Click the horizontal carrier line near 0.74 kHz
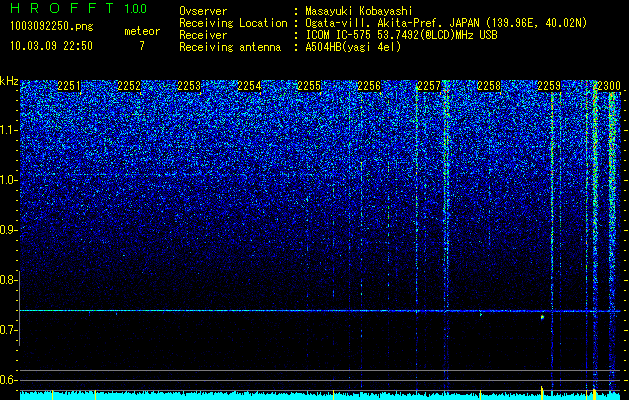 (x=320, y=311)
